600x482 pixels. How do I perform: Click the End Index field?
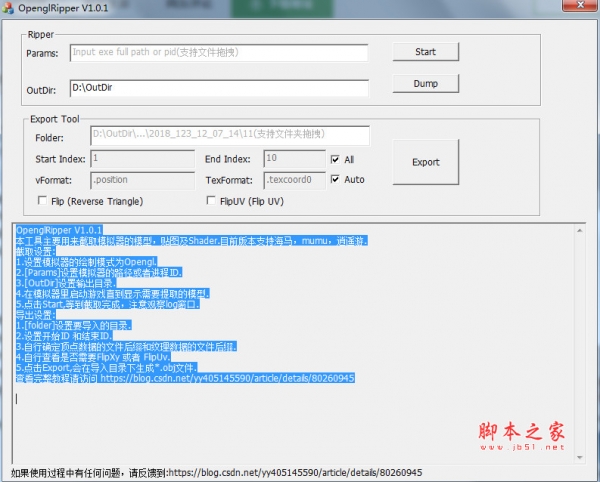[294, 159]
